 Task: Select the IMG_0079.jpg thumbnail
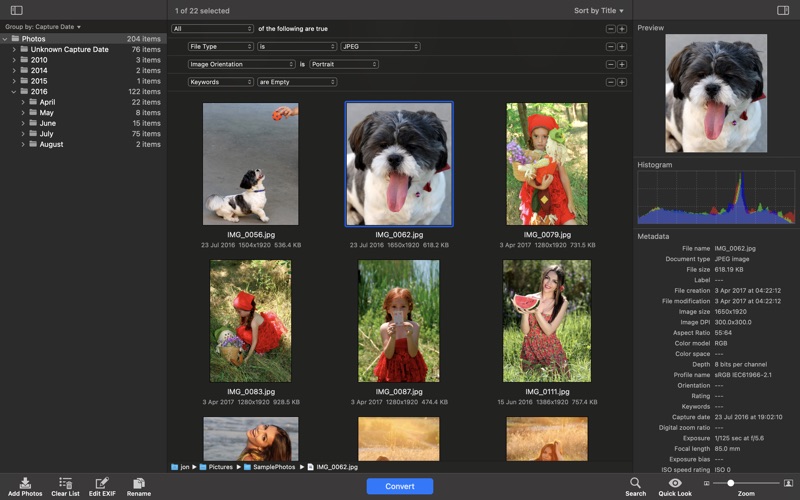click(547, 164)
